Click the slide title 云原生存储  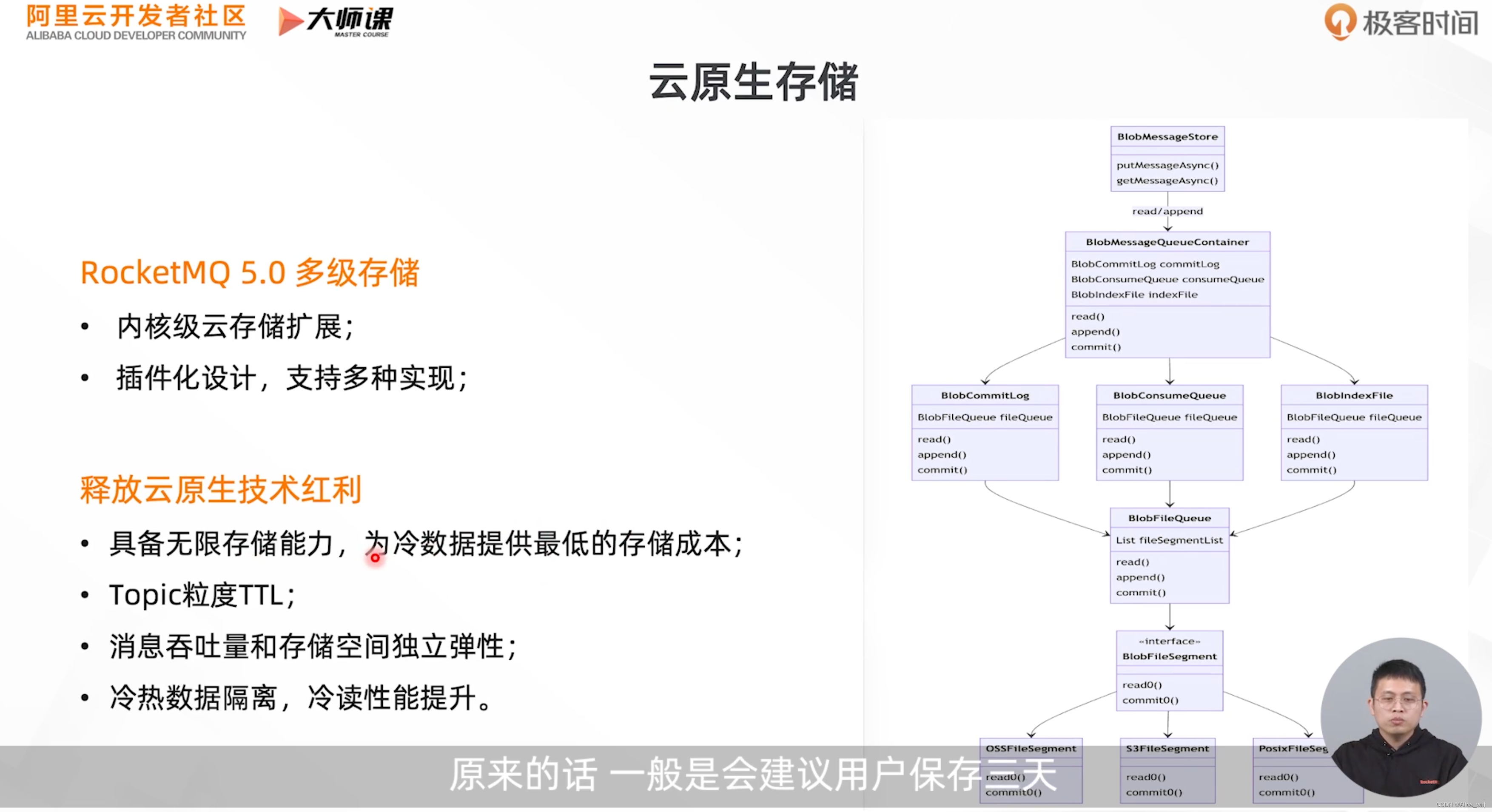coord(753,82)
